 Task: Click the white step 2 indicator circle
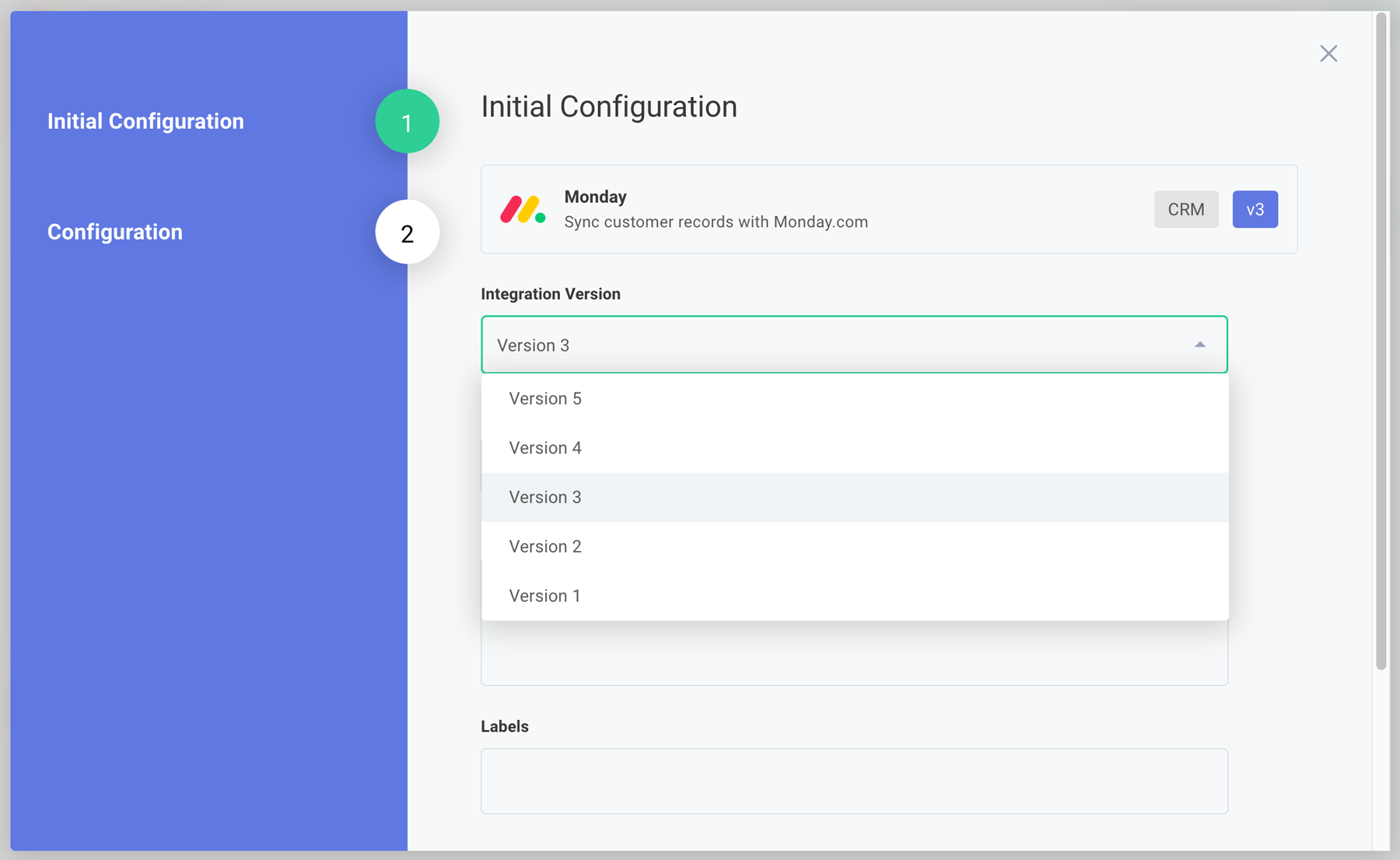[407, 232]
